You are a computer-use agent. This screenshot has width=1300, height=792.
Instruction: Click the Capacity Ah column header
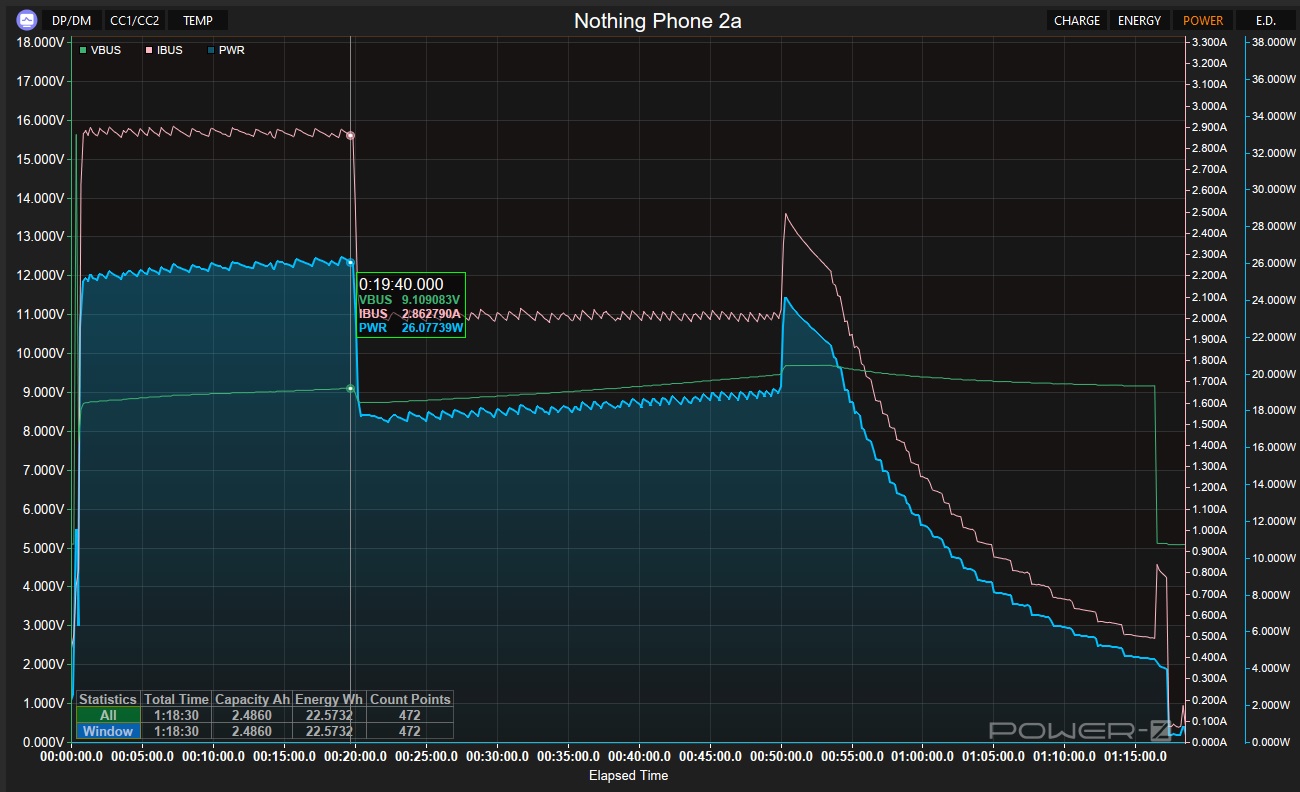(x=252, y=699)
